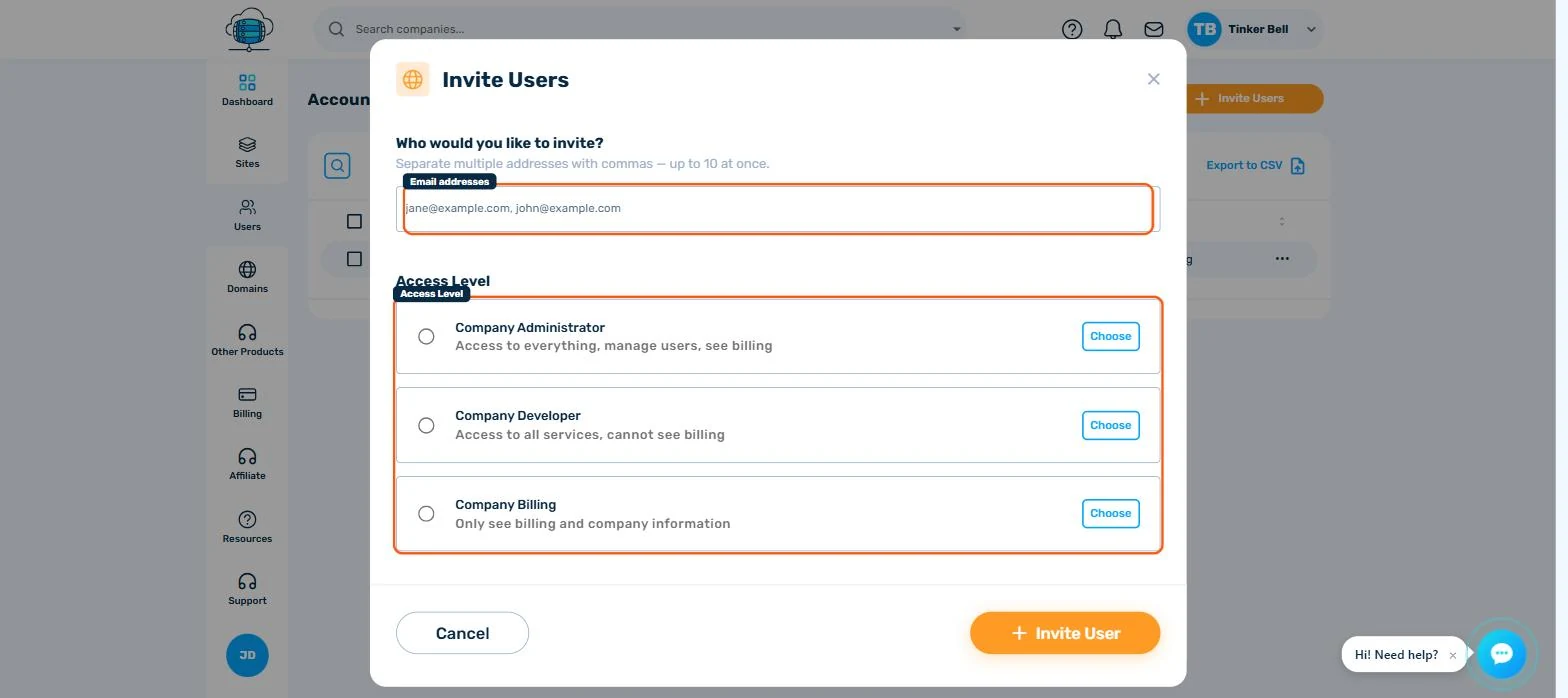Open the Billing sidebar section
Viewport: 1568px width, 698px height.
[247, 402]
